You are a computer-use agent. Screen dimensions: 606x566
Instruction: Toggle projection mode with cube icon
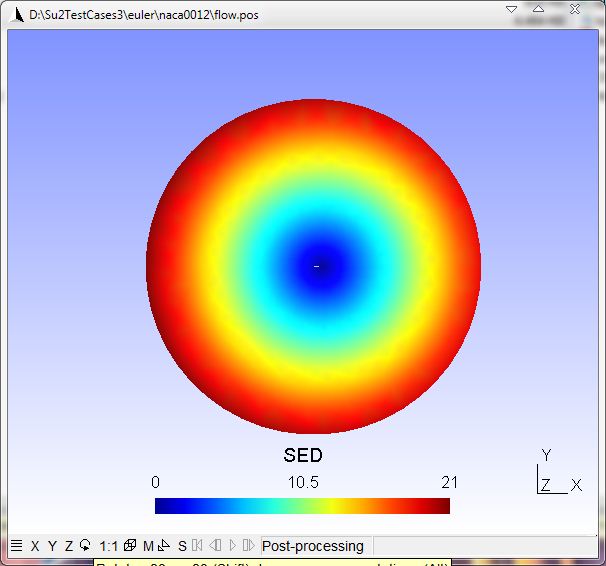(x=130, y=546)
